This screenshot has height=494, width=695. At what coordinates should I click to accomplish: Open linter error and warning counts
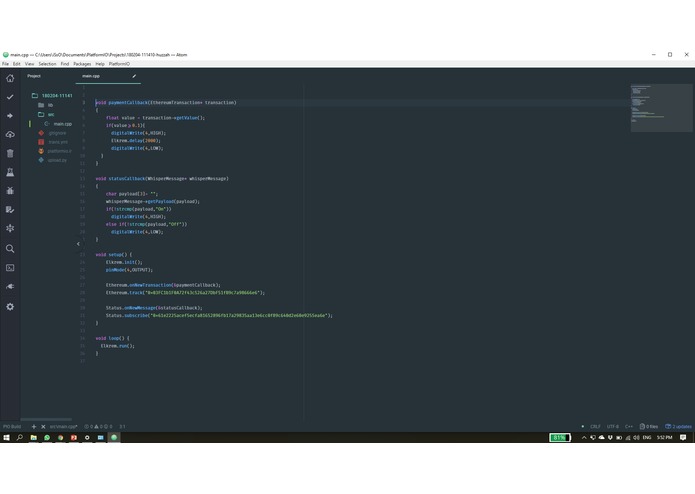pos(98,427)
